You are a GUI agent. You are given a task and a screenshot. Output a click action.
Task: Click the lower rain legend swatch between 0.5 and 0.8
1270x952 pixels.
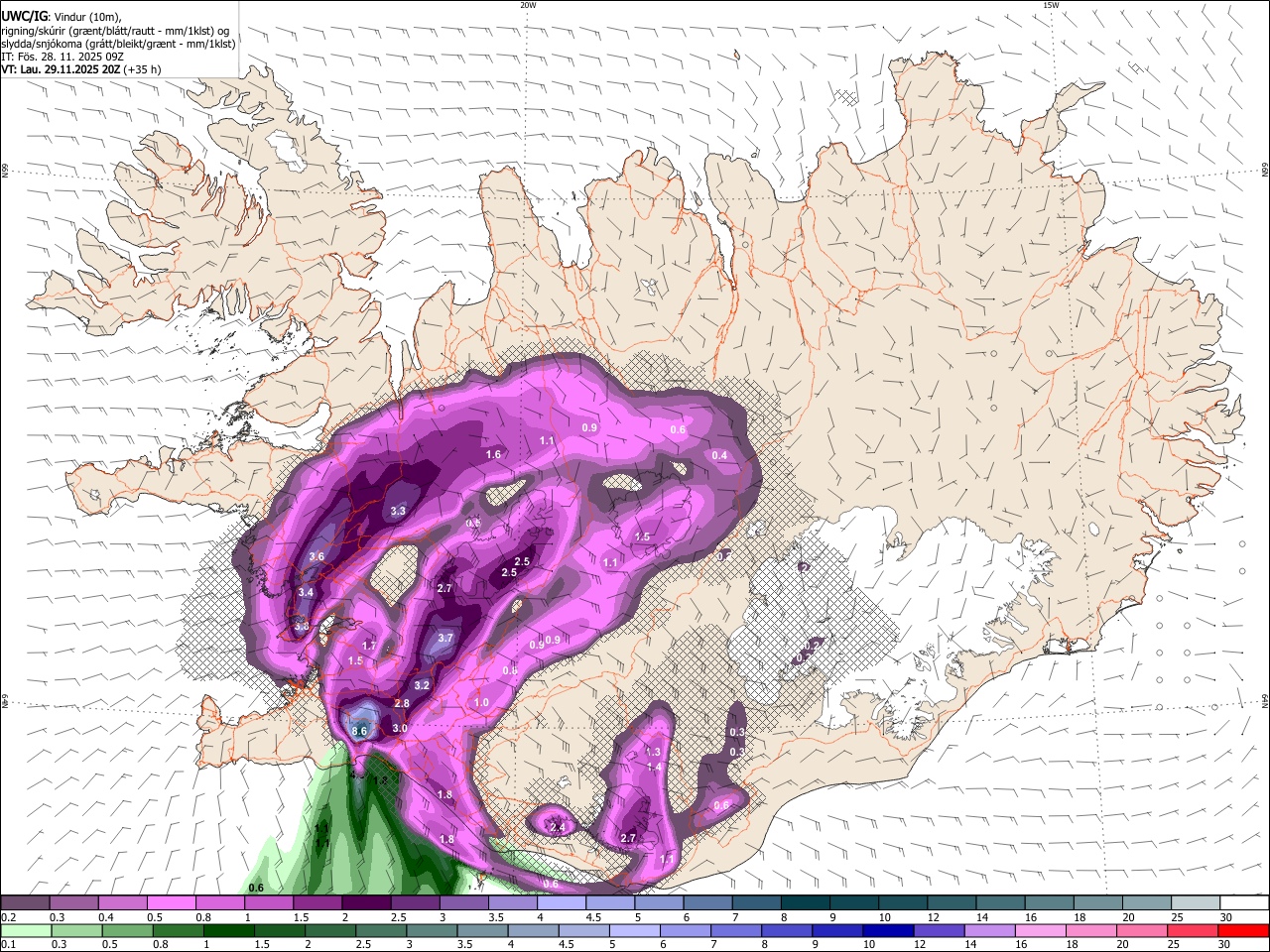[128, 930]
